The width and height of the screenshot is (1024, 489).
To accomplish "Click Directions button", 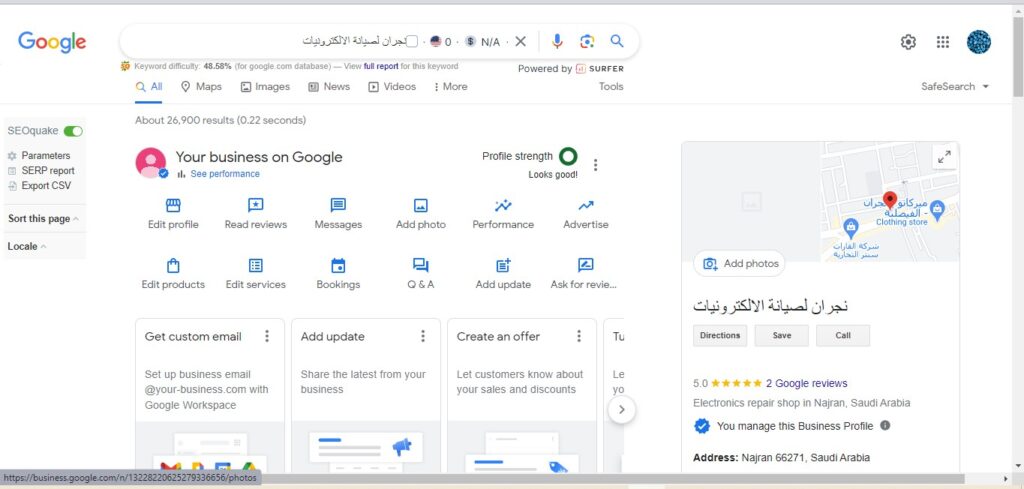I will point(720,336).
